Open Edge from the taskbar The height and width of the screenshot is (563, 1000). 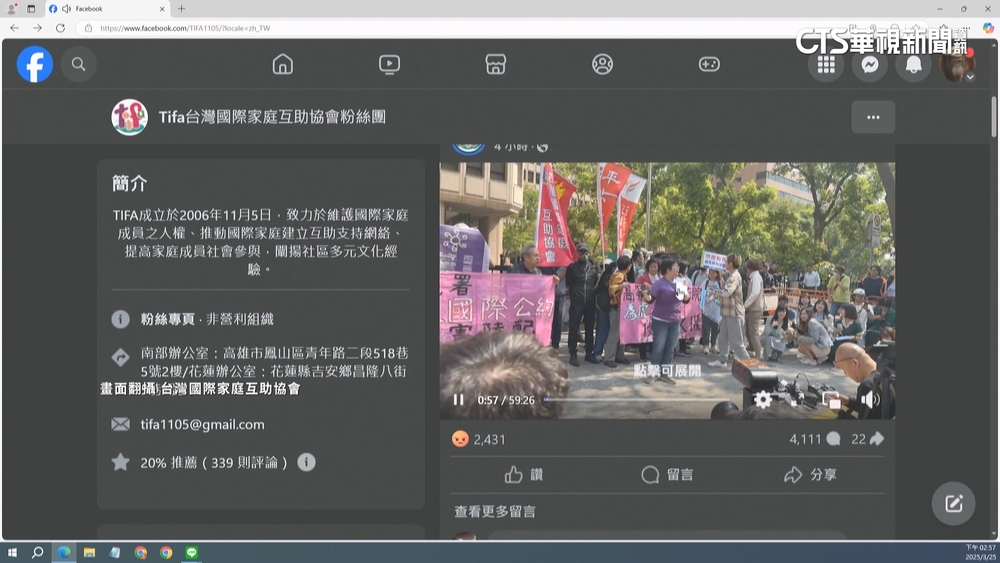click(64, 553)
